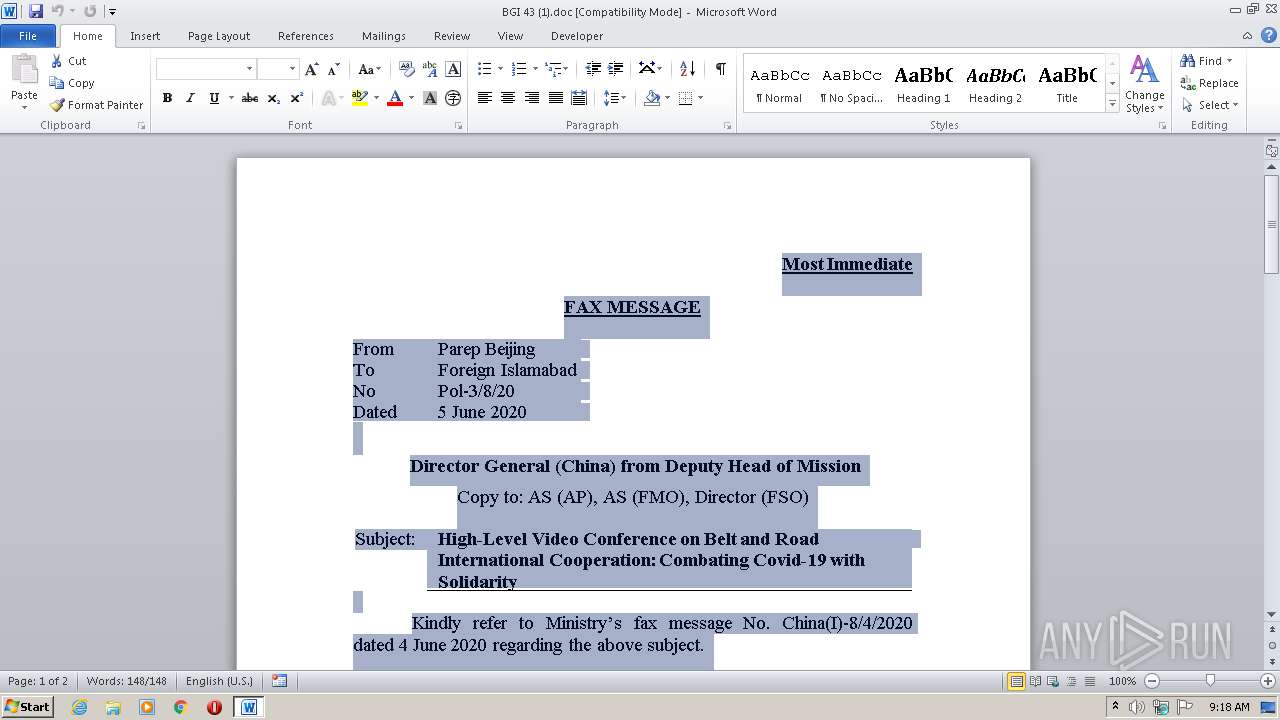The image size is (1280, 720).
Task: Open the File tab
Action: (28, 36)
